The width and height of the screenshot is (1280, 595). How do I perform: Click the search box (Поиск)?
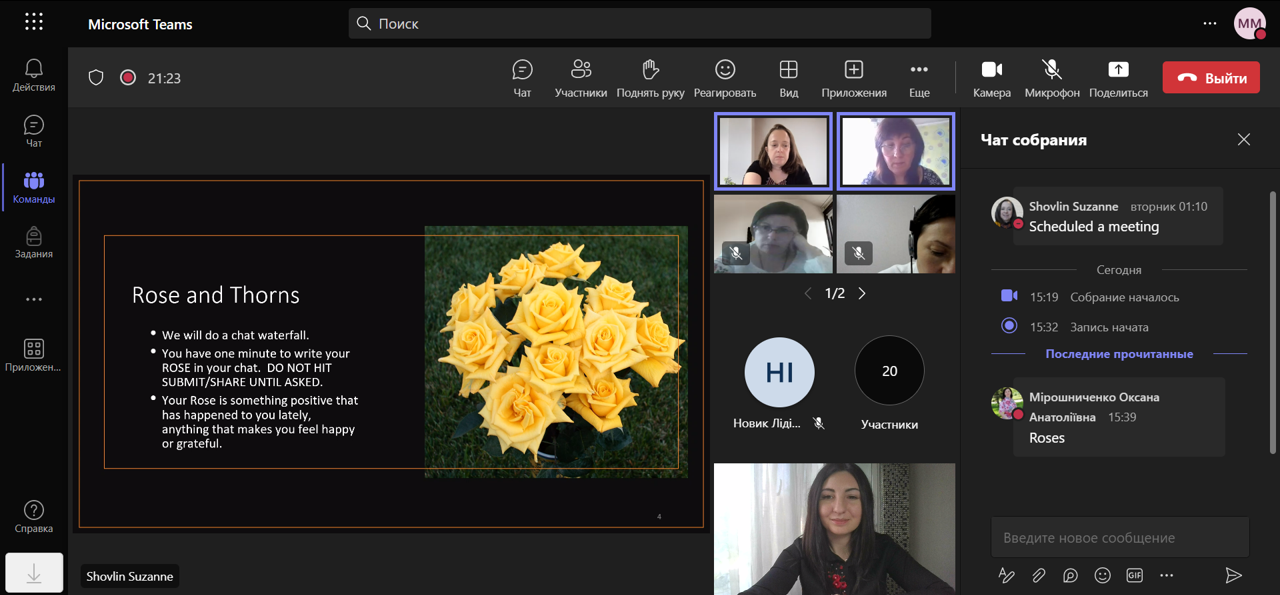point(640,23)
